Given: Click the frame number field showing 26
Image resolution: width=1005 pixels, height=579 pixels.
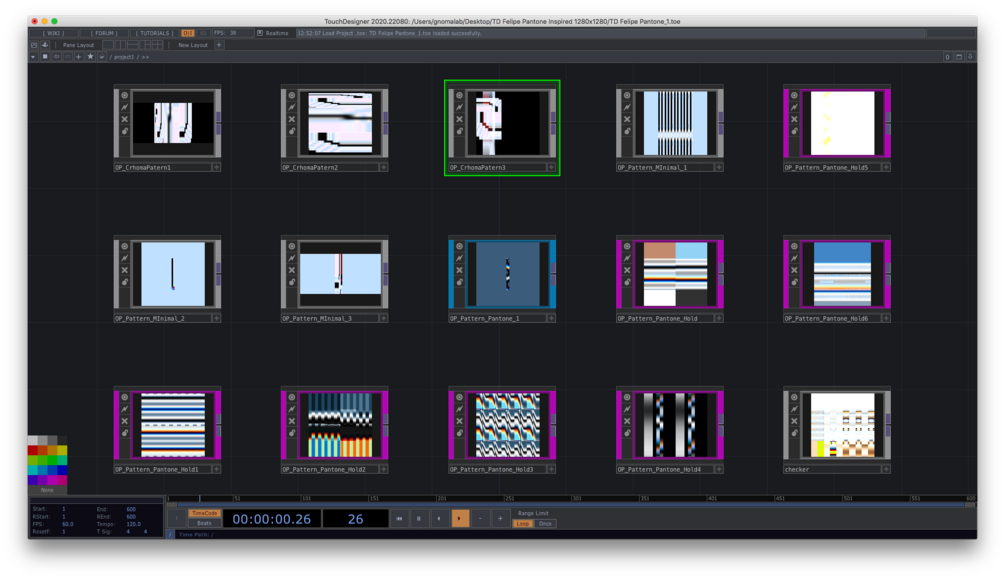Looking at the screenshot, I should click(x=356, y=519).
